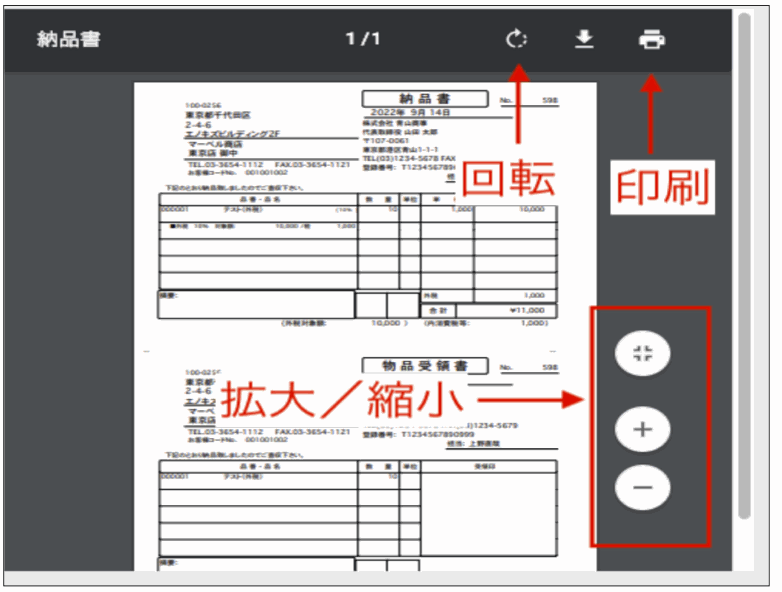
Task: Download the 納品書 PDF file
Action: (x=584, y=40)
